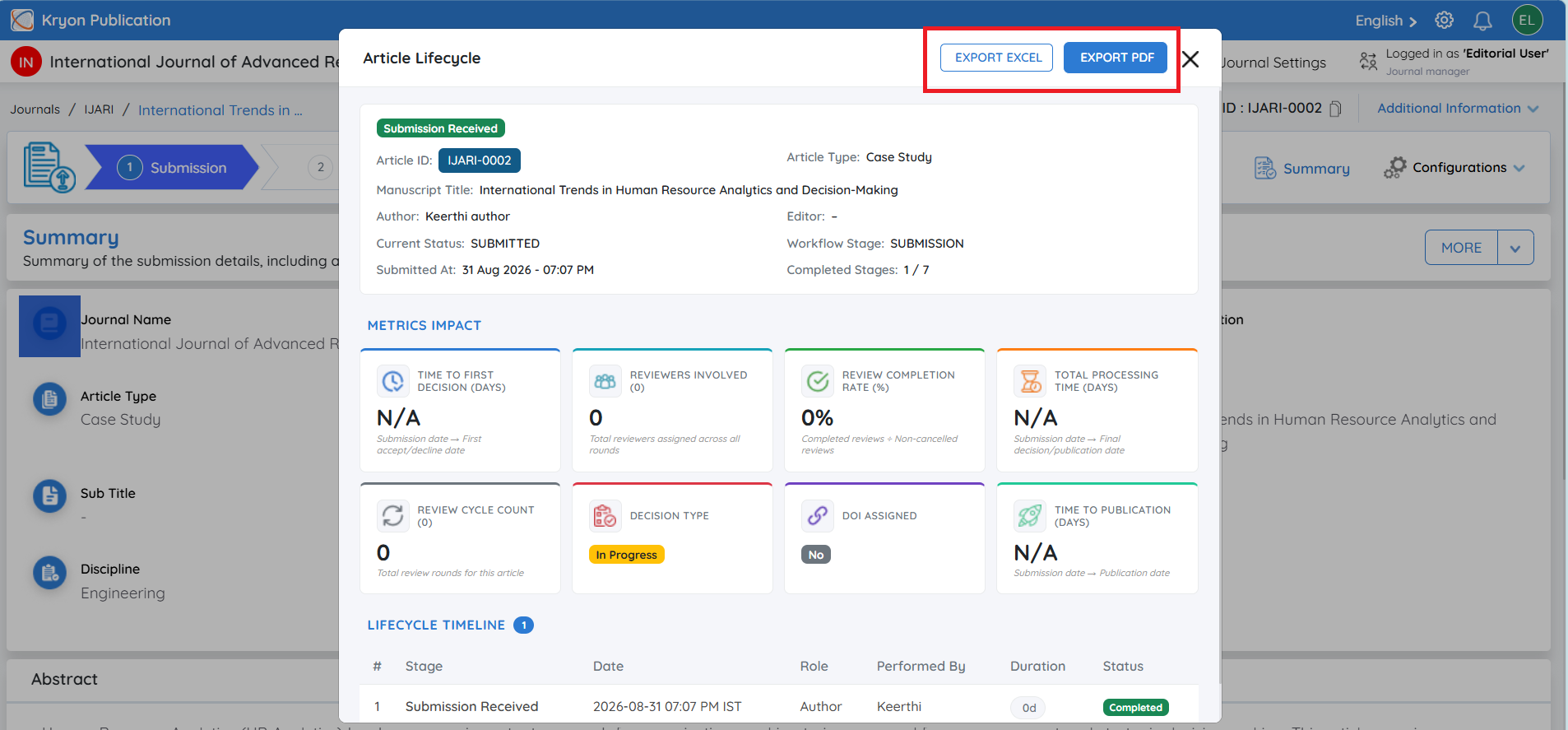This screenshot has width=1568, height=730.
Task: Click the MORE button
Action: click(x=1461, y=248)
